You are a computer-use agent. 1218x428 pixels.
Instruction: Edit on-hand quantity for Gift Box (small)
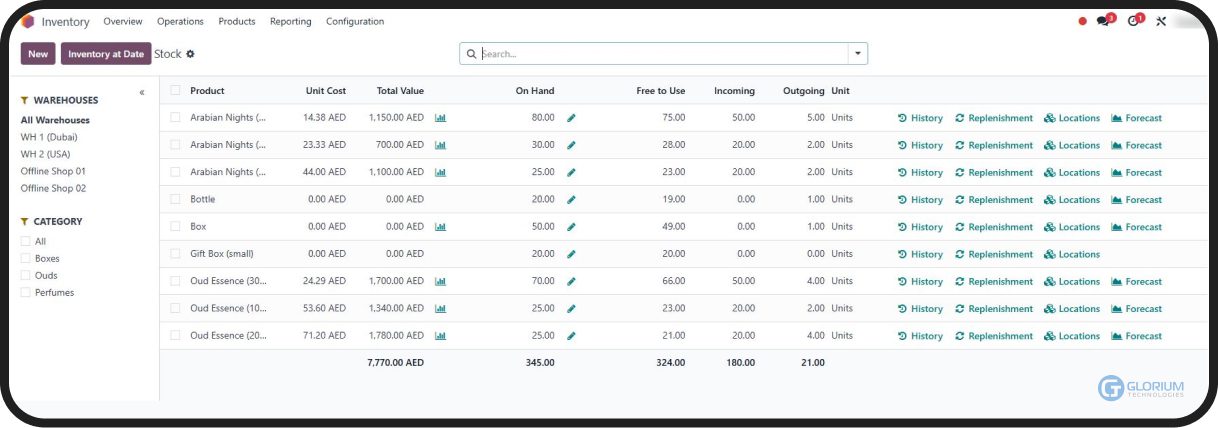point(571,254)
